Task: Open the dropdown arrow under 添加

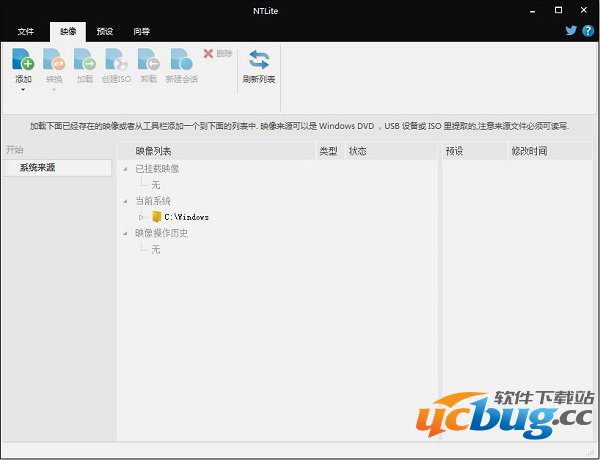Action: 23,89
